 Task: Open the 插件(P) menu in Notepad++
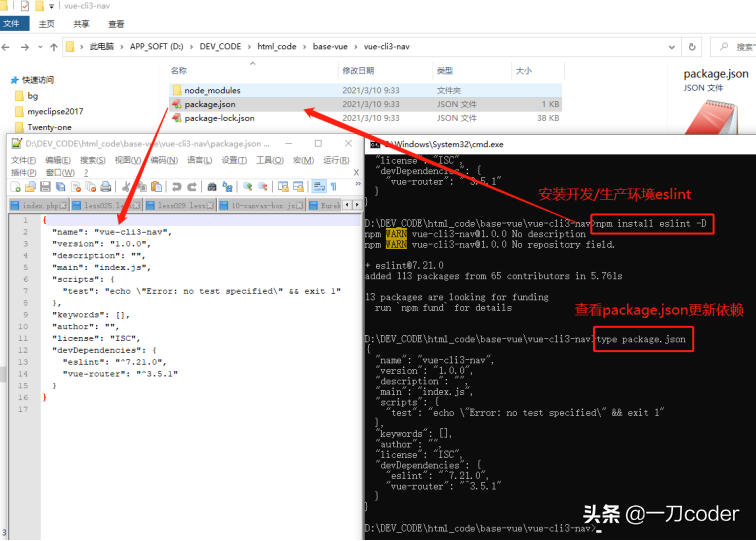pyautogui.click(x=24, y=173)
